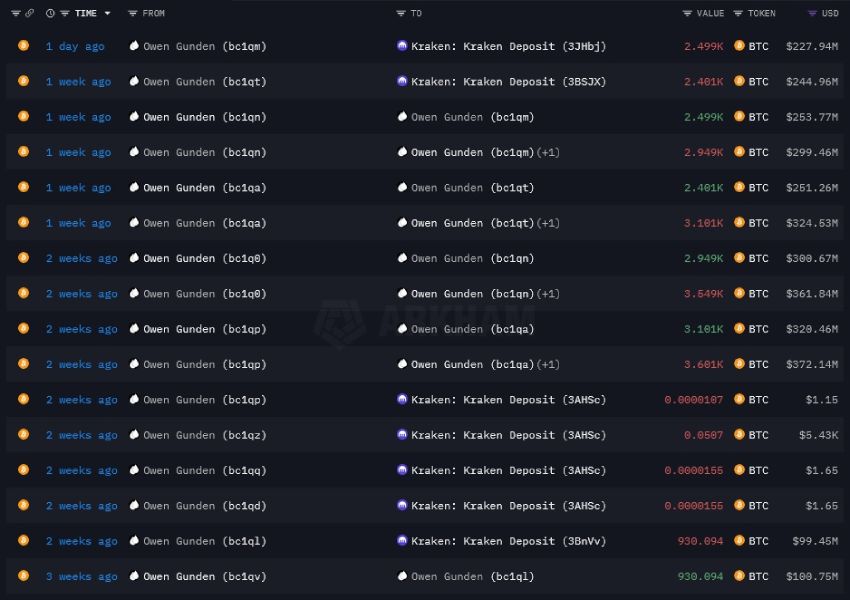Open the TO column filter

point(401,13)
